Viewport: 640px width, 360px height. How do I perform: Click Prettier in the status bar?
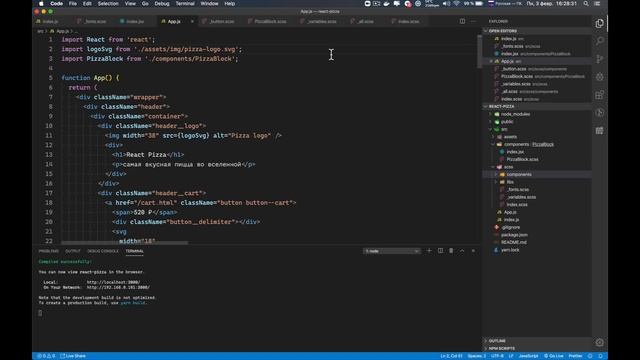[575, 356]
